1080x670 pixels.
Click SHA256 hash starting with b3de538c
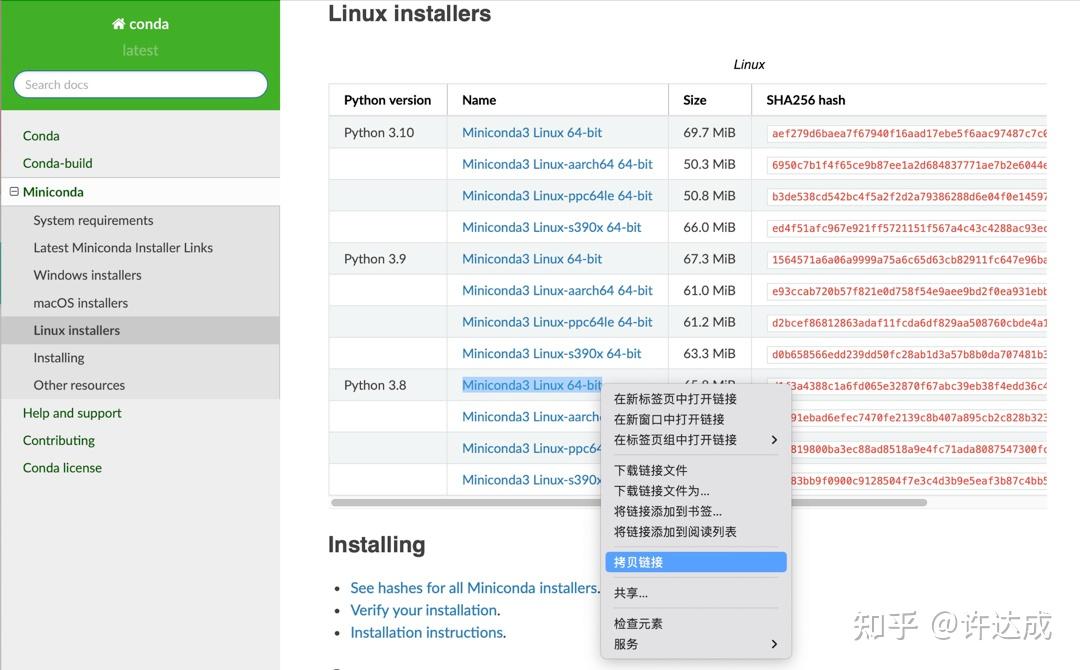tap(907, 197)
